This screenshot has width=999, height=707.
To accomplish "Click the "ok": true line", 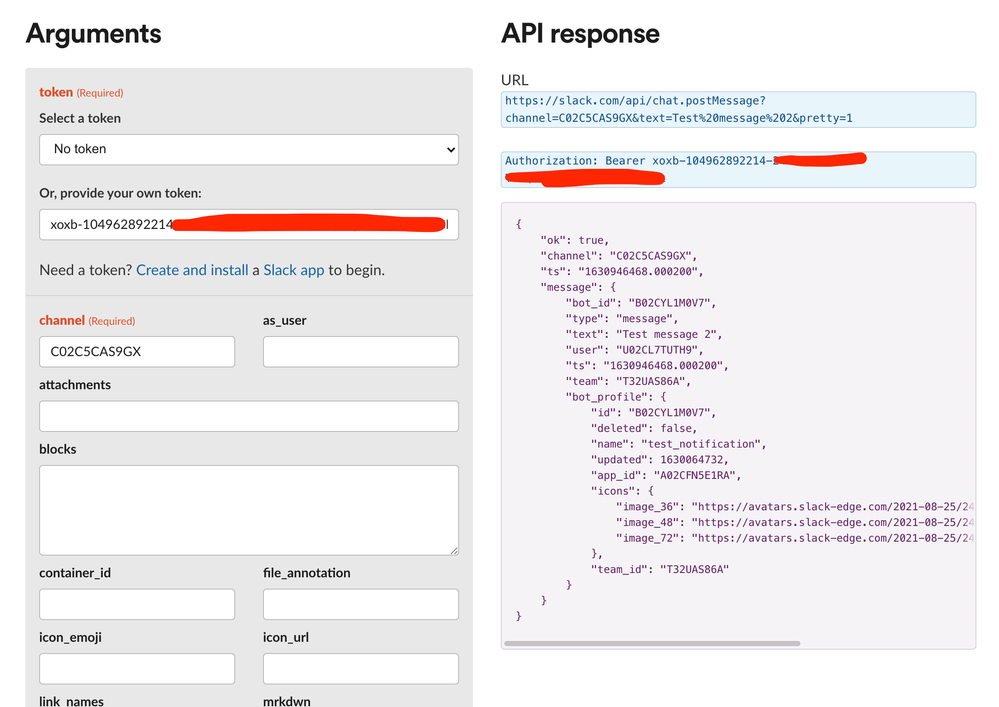I will click(575, 240).
